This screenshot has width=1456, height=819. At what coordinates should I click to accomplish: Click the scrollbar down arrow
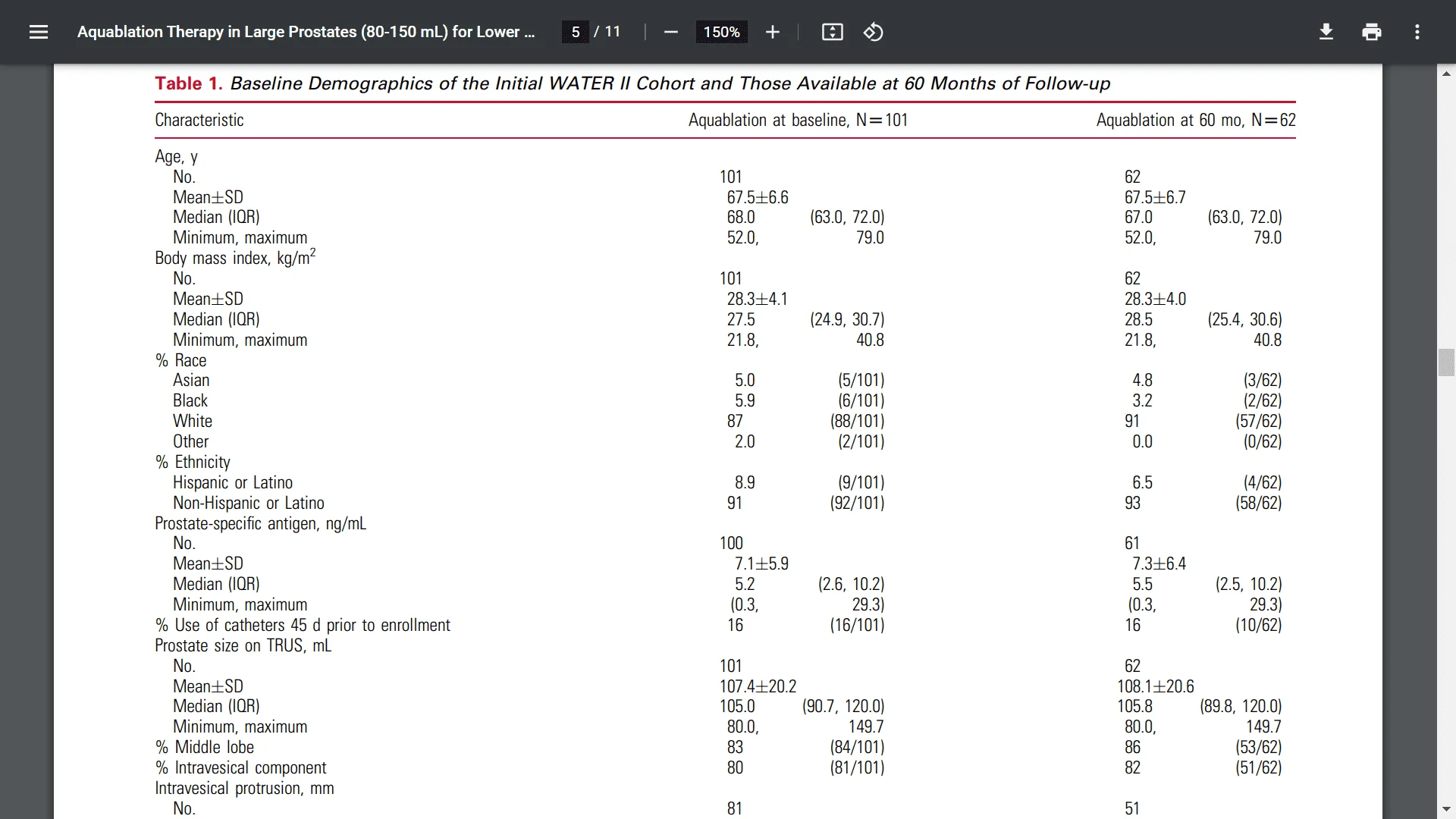1446,810
